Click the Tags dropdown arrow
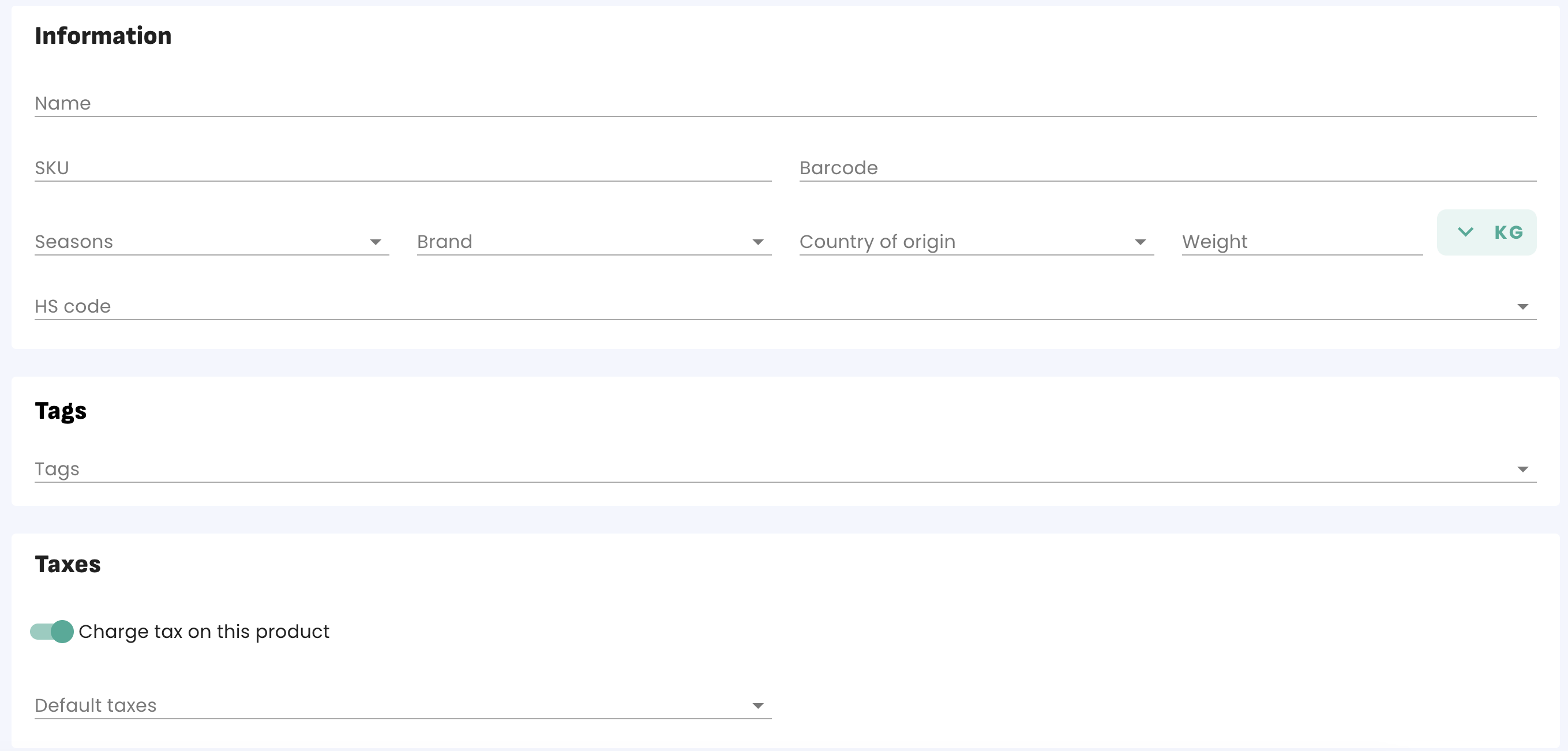The image size is (1568, 751). click(1522, 469)
